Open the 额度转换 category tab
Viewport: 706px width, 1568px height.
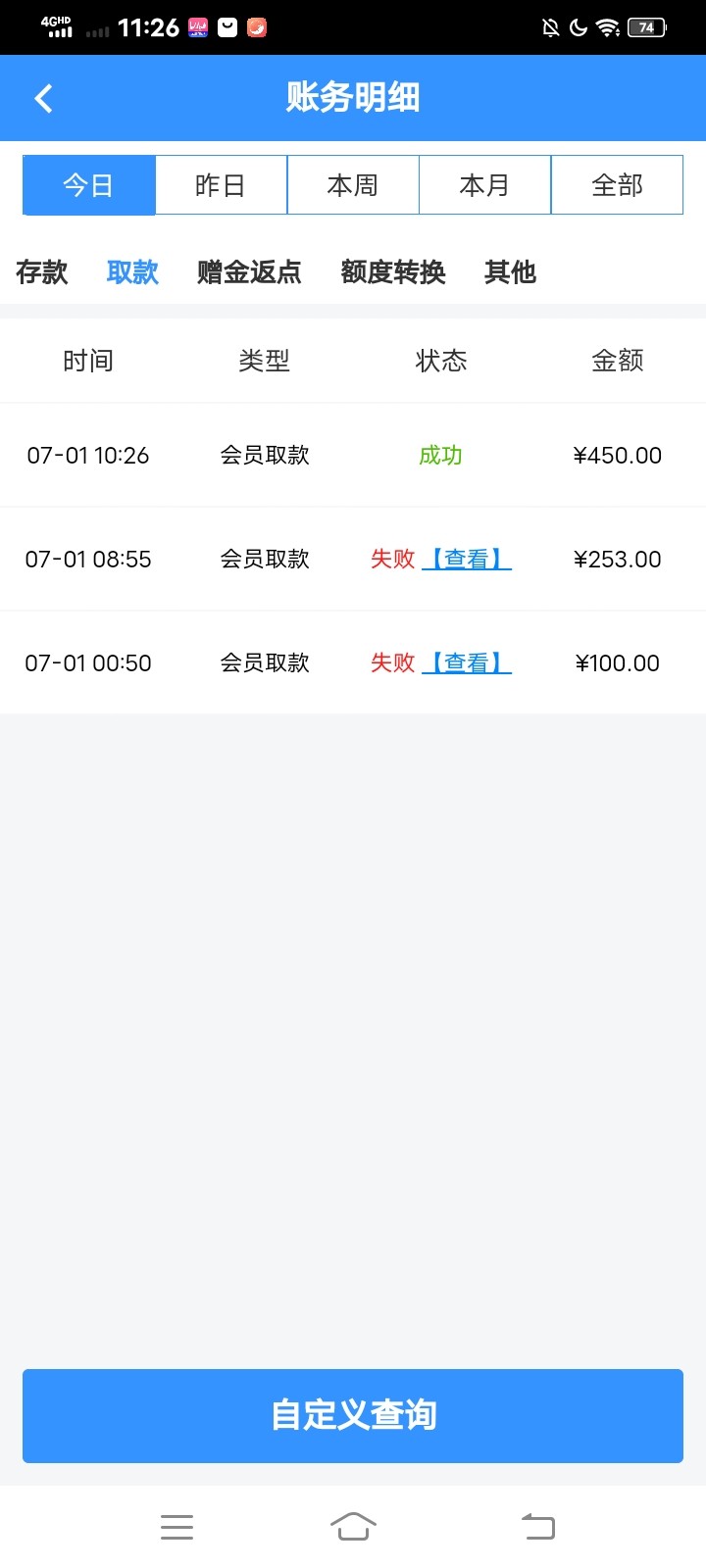pos(393,272)
